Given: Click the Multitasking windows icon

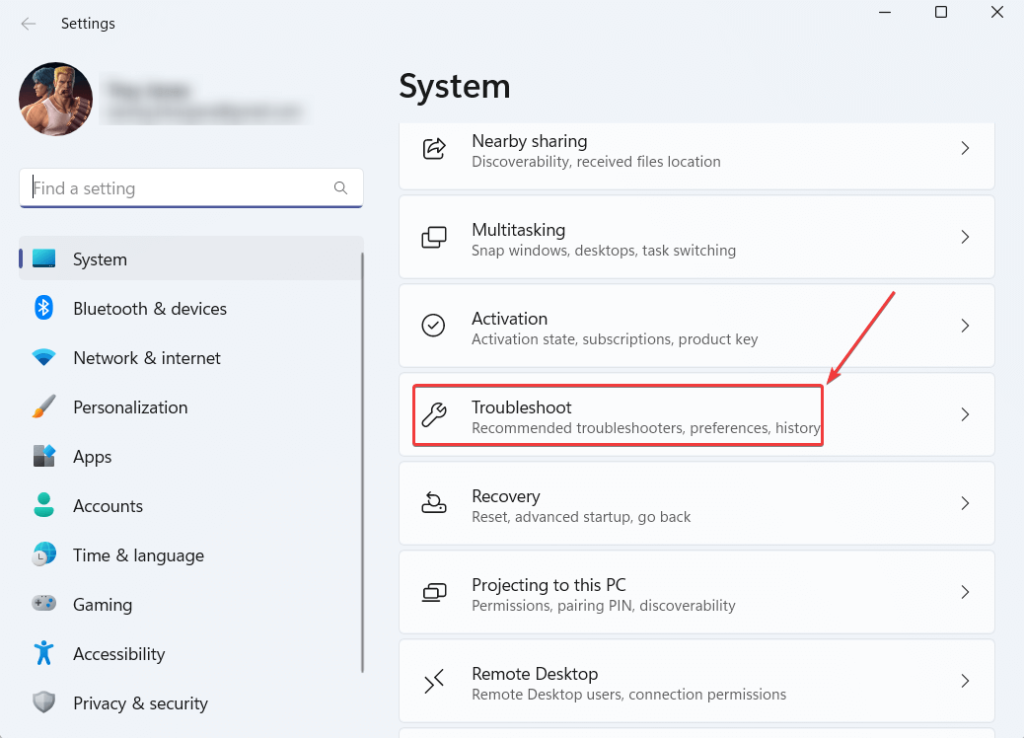Looking at the screenshot, I should pos(434,238).
